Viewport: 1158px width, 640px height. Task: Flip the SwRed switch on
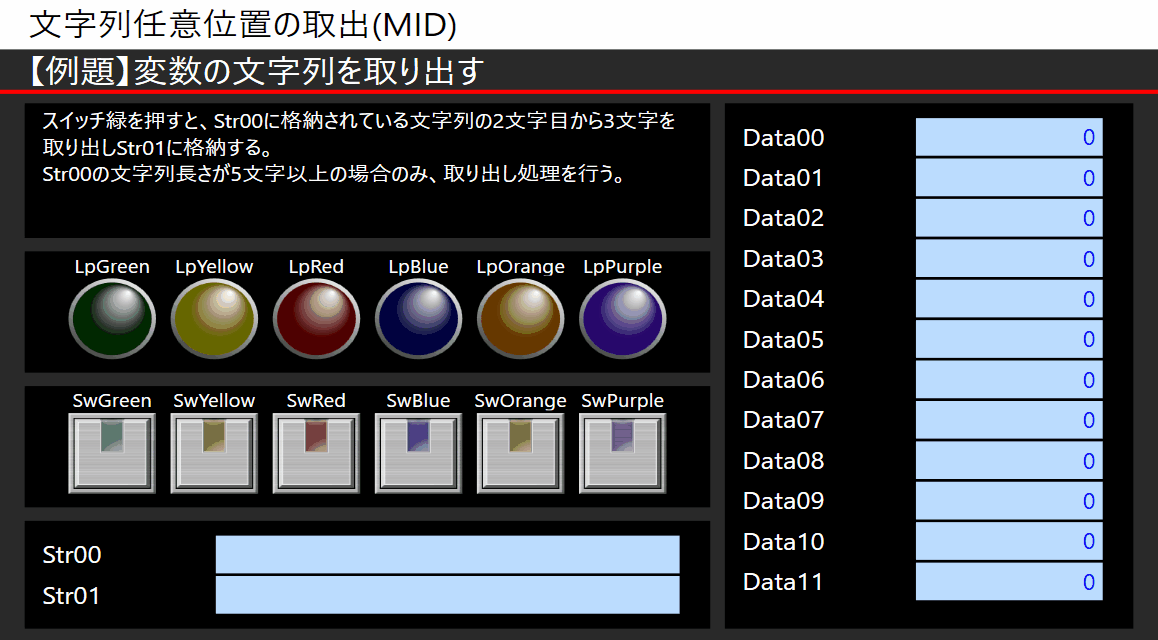point(316,451)
